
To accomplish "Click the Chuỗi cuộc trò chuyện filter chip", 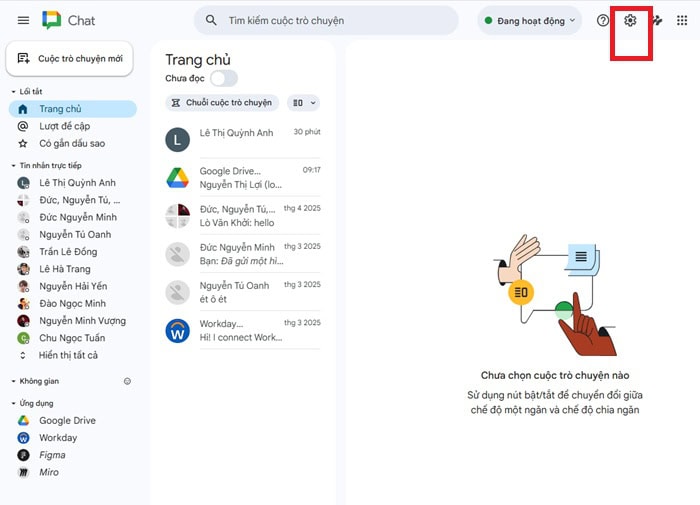I will (x=222, y=102).
